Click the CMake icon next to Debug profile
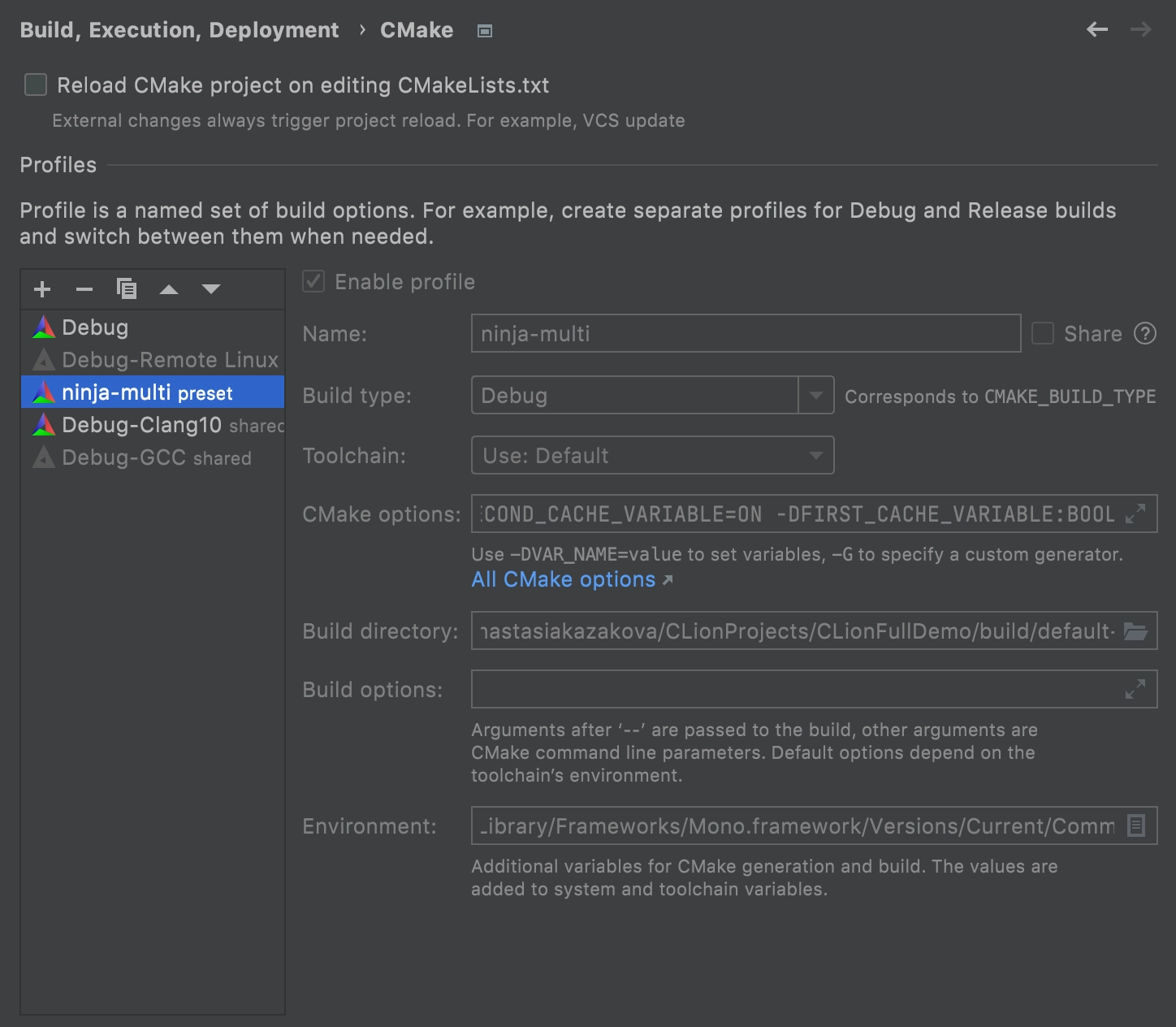 (44, 327)
